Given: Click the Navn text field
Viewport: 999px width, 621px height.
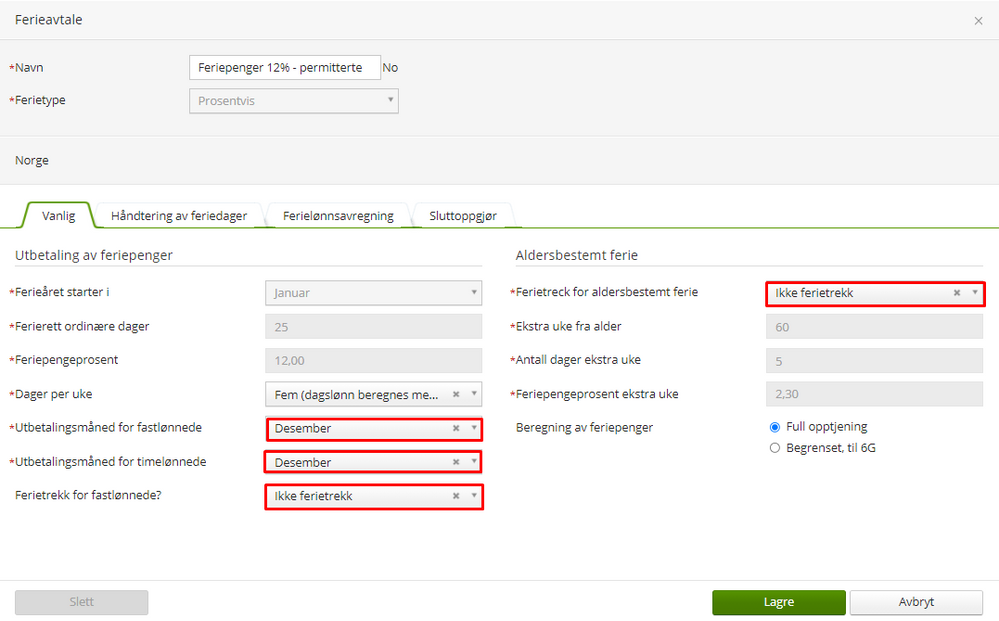Looking at the screenshot, I should point(285,68).
